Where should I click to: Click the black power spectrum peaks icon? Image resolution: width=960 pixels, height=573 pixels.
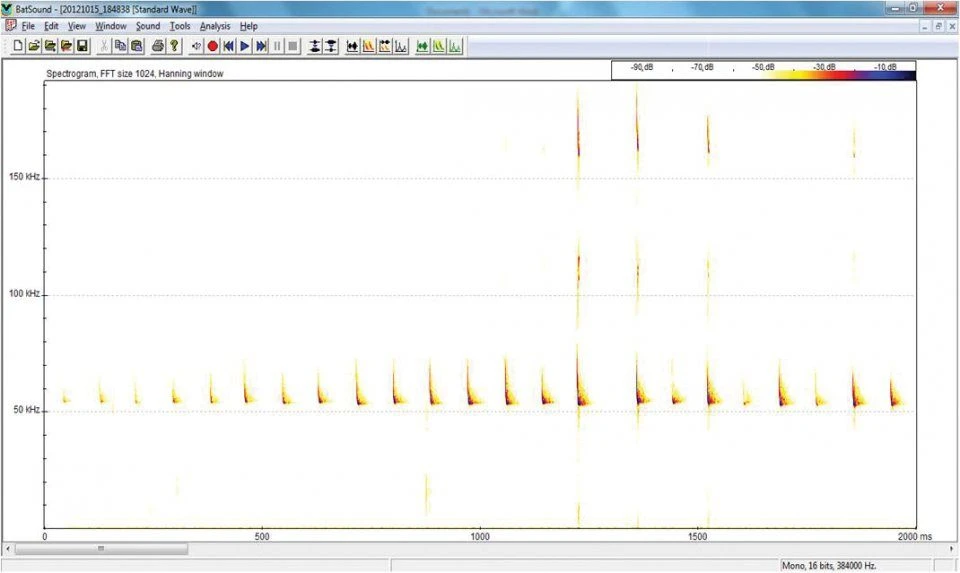(401, 46)
